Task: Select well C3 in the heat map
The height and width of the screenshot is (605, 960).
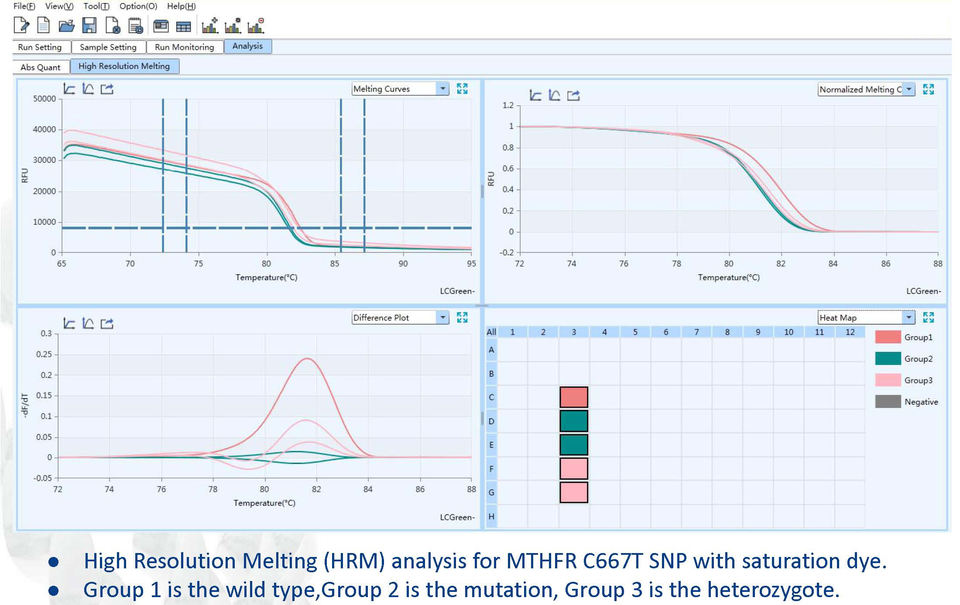Action: pos(573,397)
